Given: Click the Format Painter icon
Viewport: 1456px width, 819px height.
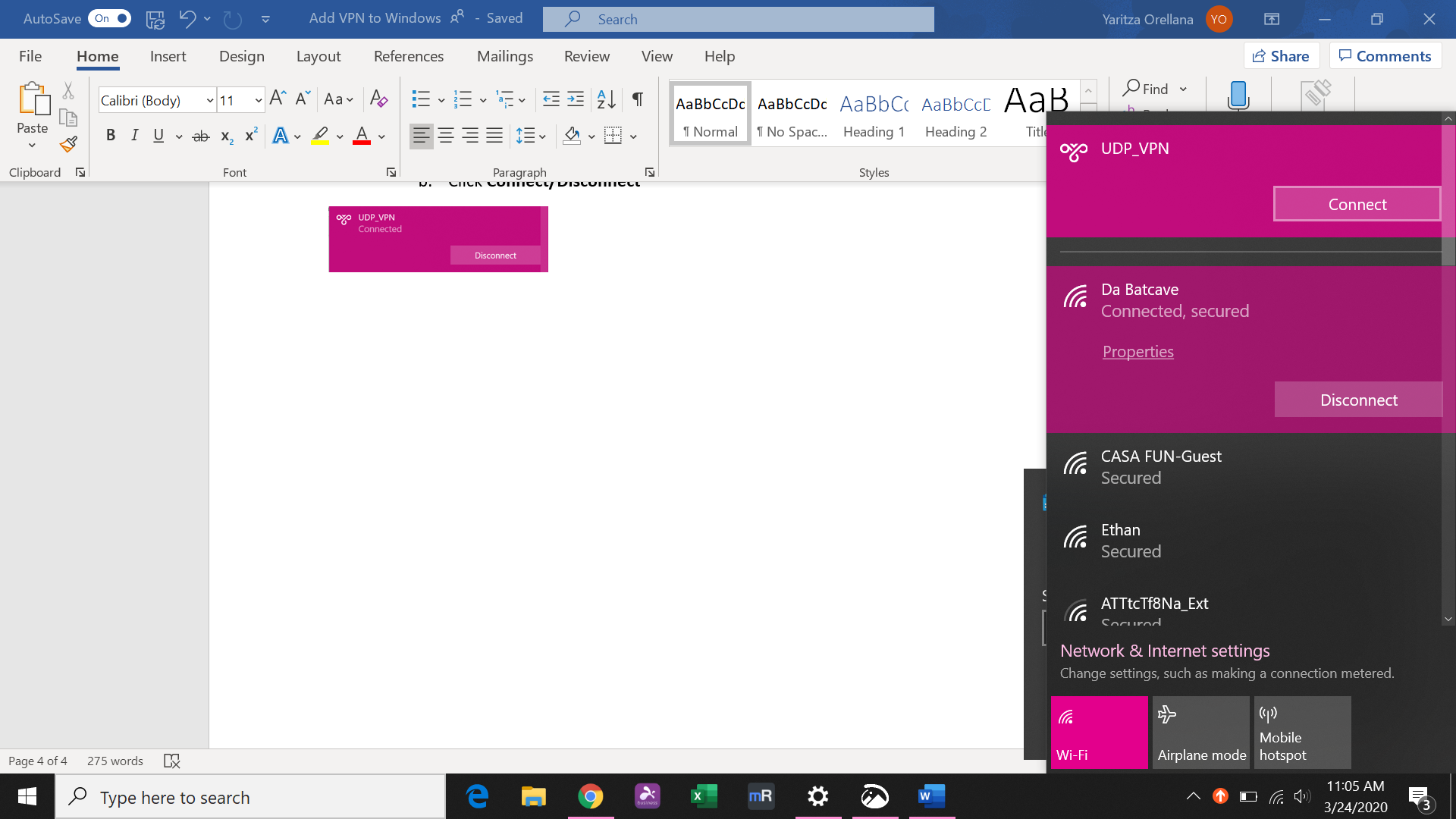Looking at the screenshot, I should (x=69, y=144).
